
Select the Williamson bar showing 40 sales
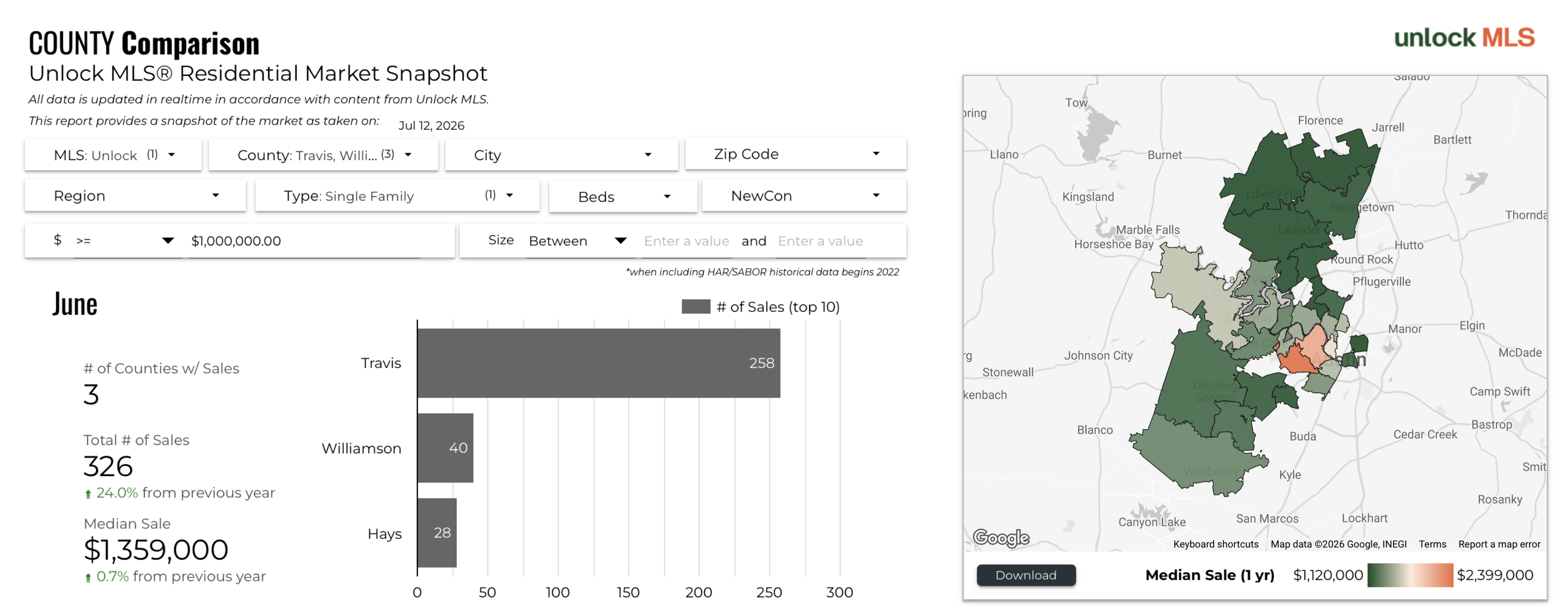[x=445, y=447]
